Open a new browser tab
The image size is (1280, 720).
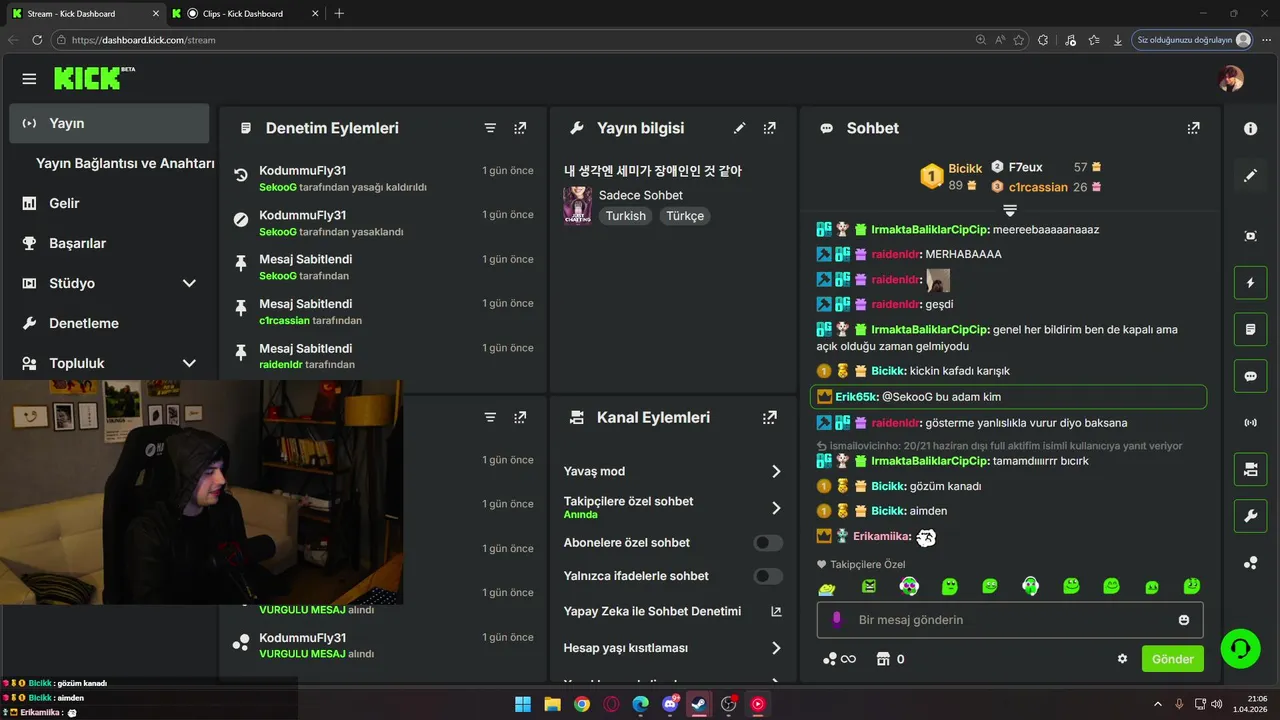339,14
